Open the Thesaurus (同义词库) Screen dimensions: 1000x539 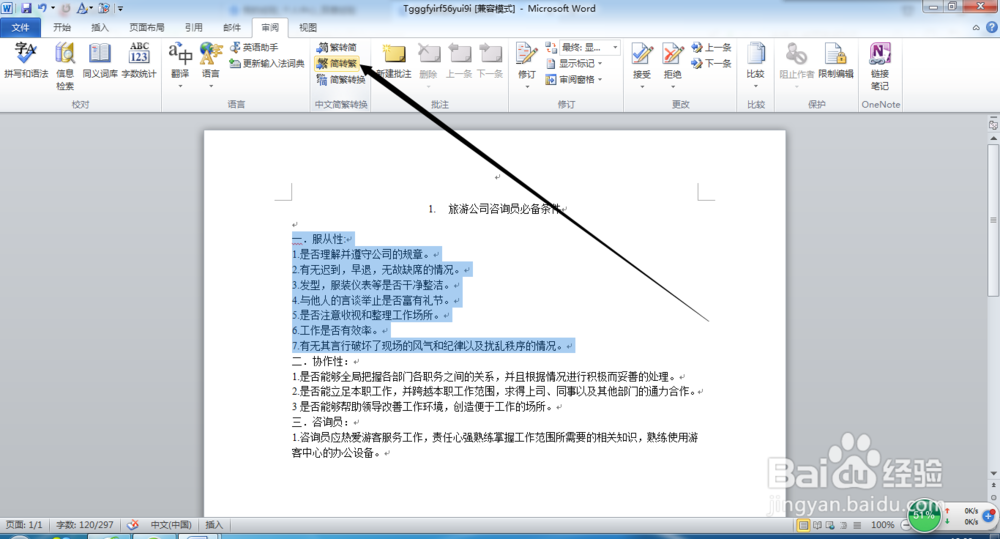point(100,61)
